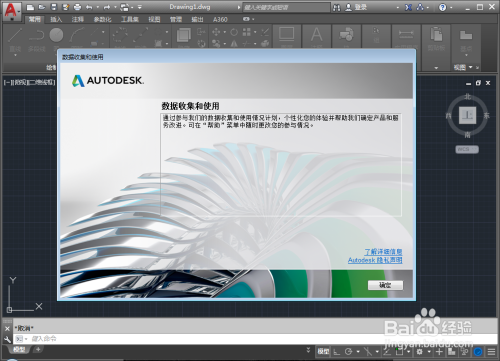This screenshot has width=500, height=361.
Task: Click the Autodesk Exchange X icon
Action: pos(408,7)
